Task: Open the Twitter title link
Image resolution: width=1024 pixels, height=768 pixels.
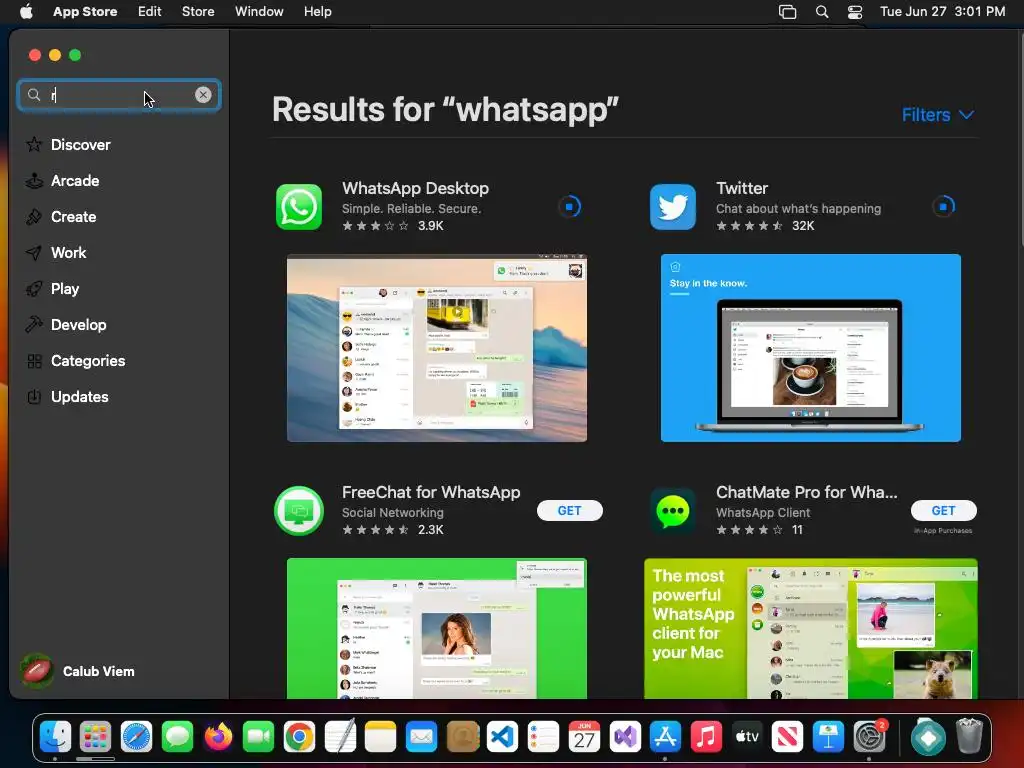Action: pyautogui.click(x=742, y=188)
